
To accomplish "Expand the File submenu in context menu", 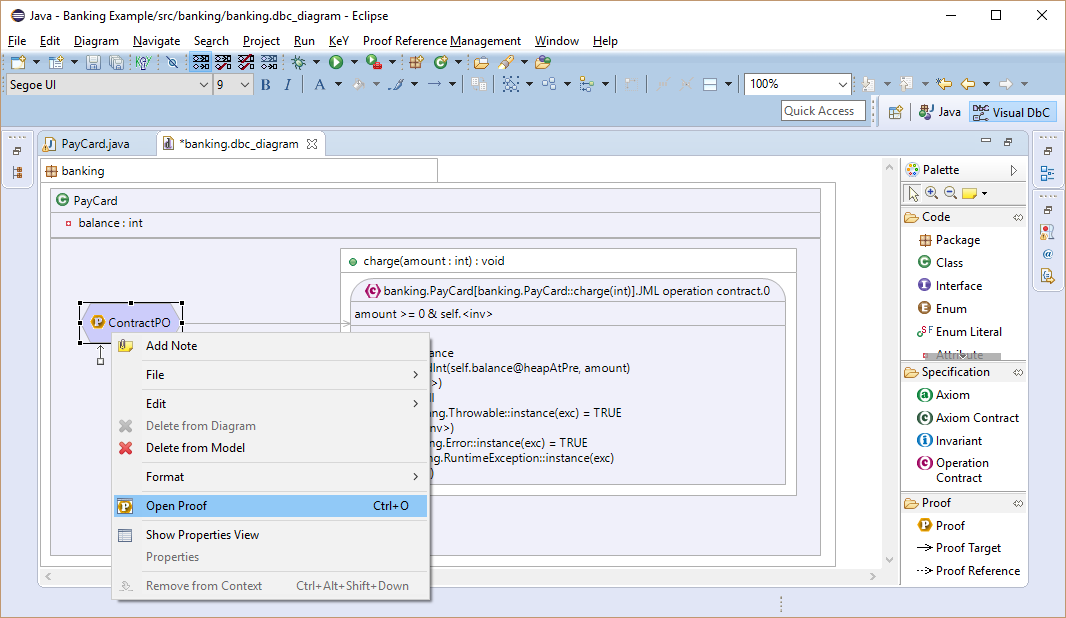I will pyautogui.click(x=271, y=375).
